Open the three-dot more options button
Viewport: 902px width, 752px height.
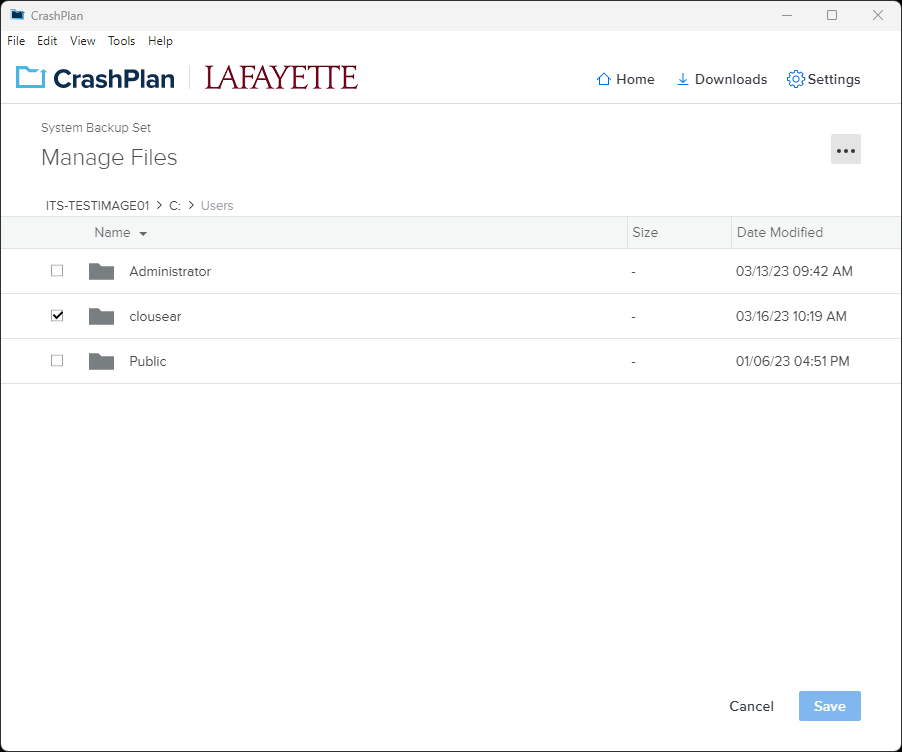[846, 150]
